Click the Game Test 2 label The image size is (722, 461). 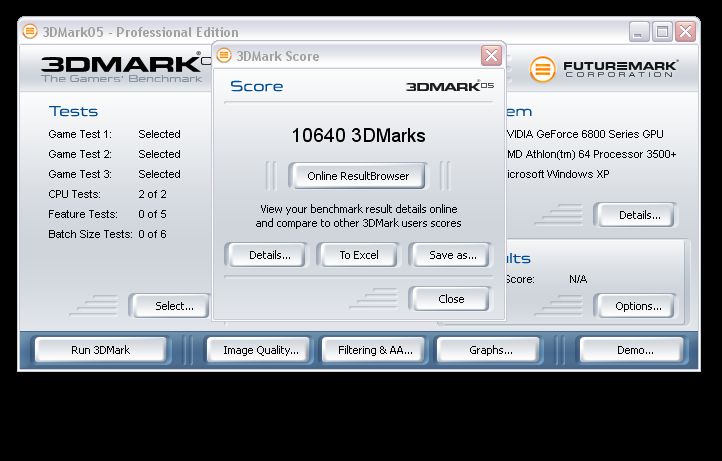80,154
